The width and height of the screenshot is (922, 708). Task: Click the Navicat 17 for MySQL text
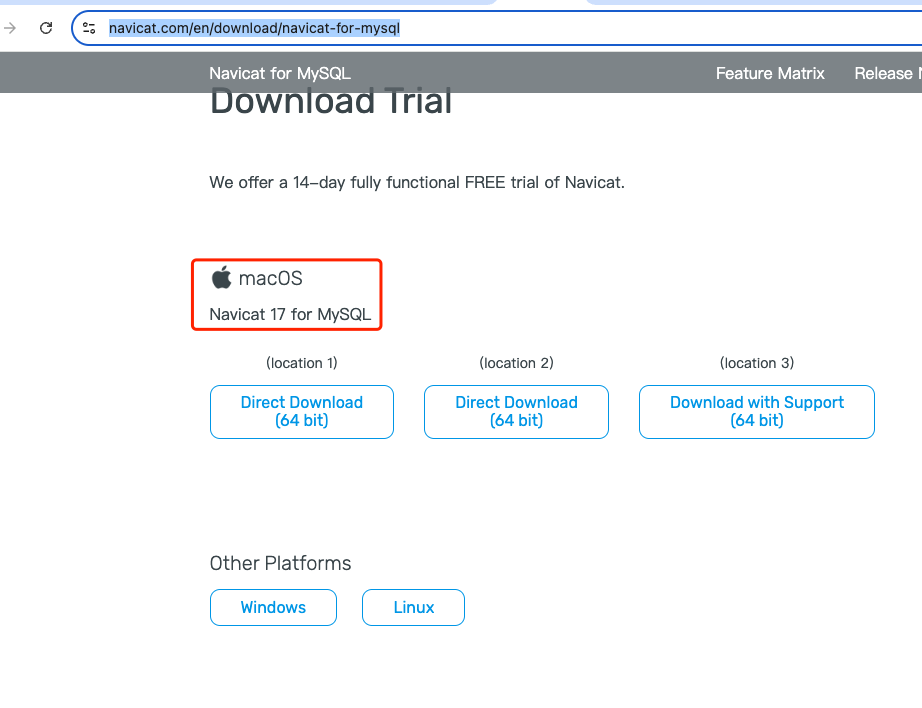click(x=290, y=315)
